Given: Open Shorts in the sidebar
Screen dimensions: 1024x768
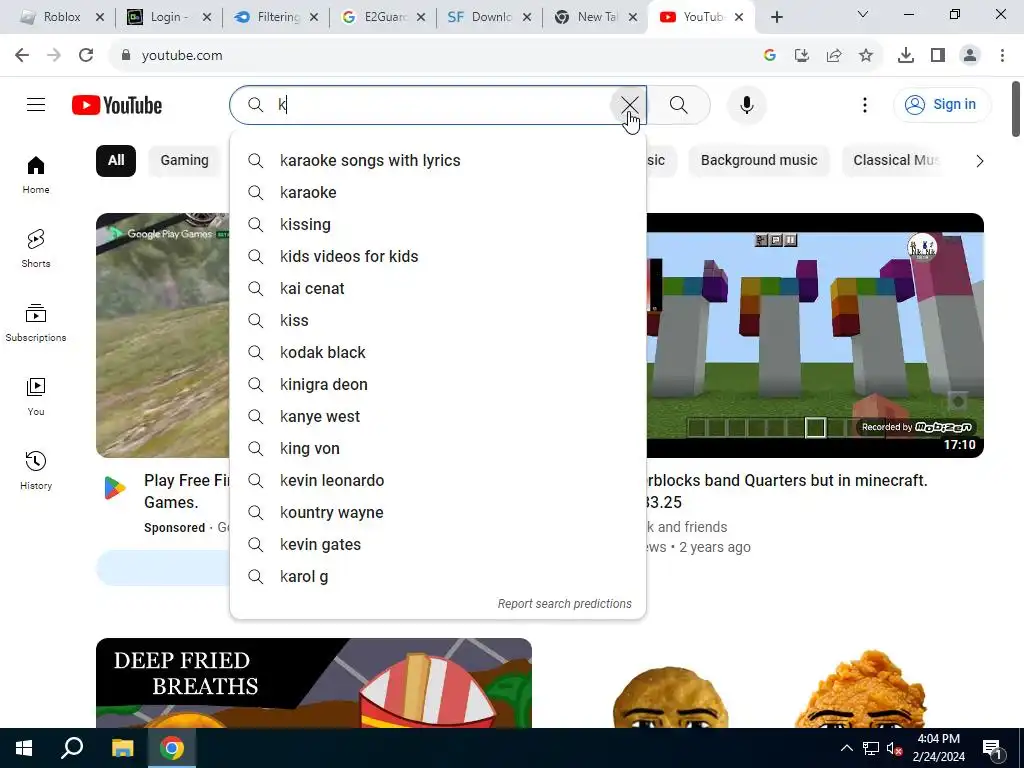Looking at the screenshot, I should pyautogui.click(x=36, y=249).
